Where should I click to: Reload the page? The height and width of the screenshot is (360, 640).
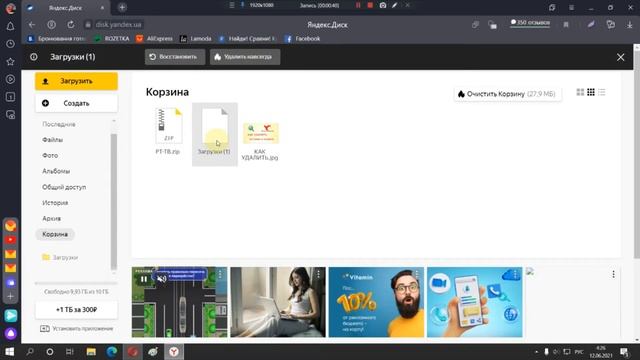71,24
